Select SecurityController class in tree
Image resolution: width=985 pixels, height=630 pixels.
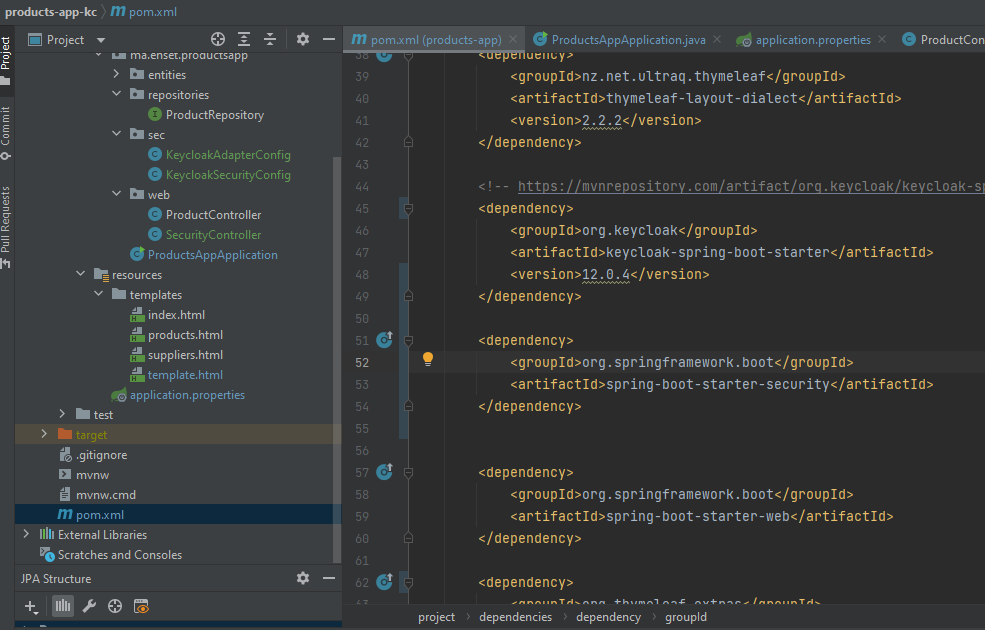point(214,235)
